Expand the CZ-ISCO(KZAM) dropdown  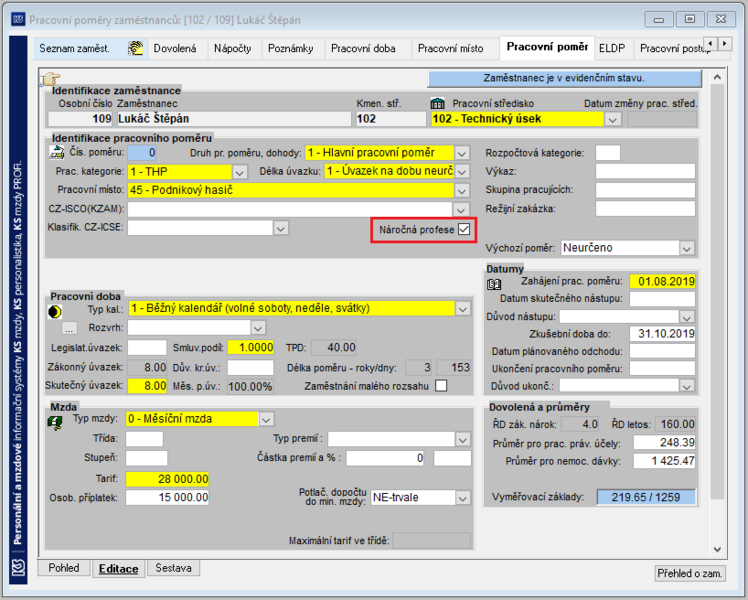tap(460, 209)
